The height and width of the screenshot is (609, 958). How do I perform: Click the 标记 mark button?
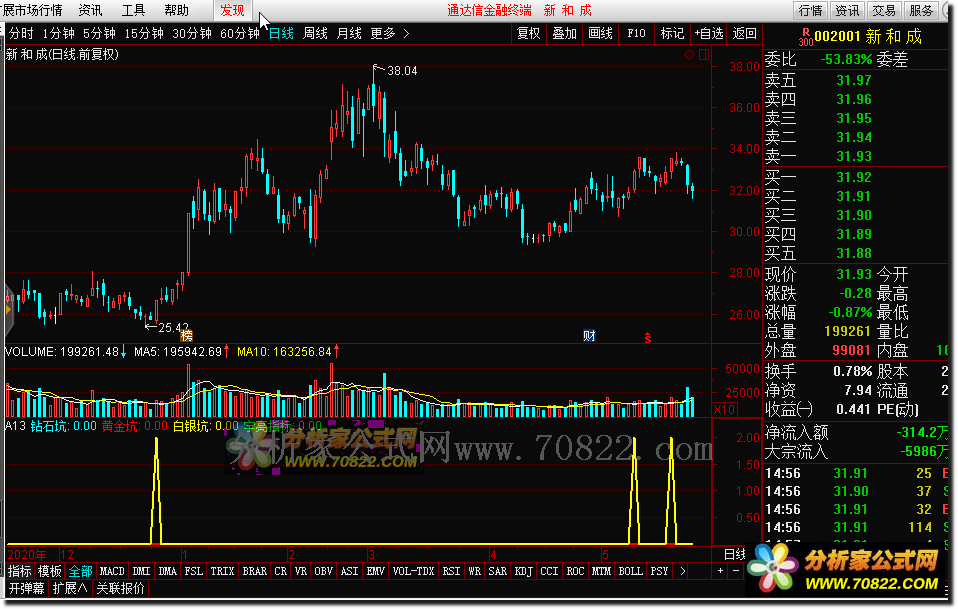(x=672, y=34)
